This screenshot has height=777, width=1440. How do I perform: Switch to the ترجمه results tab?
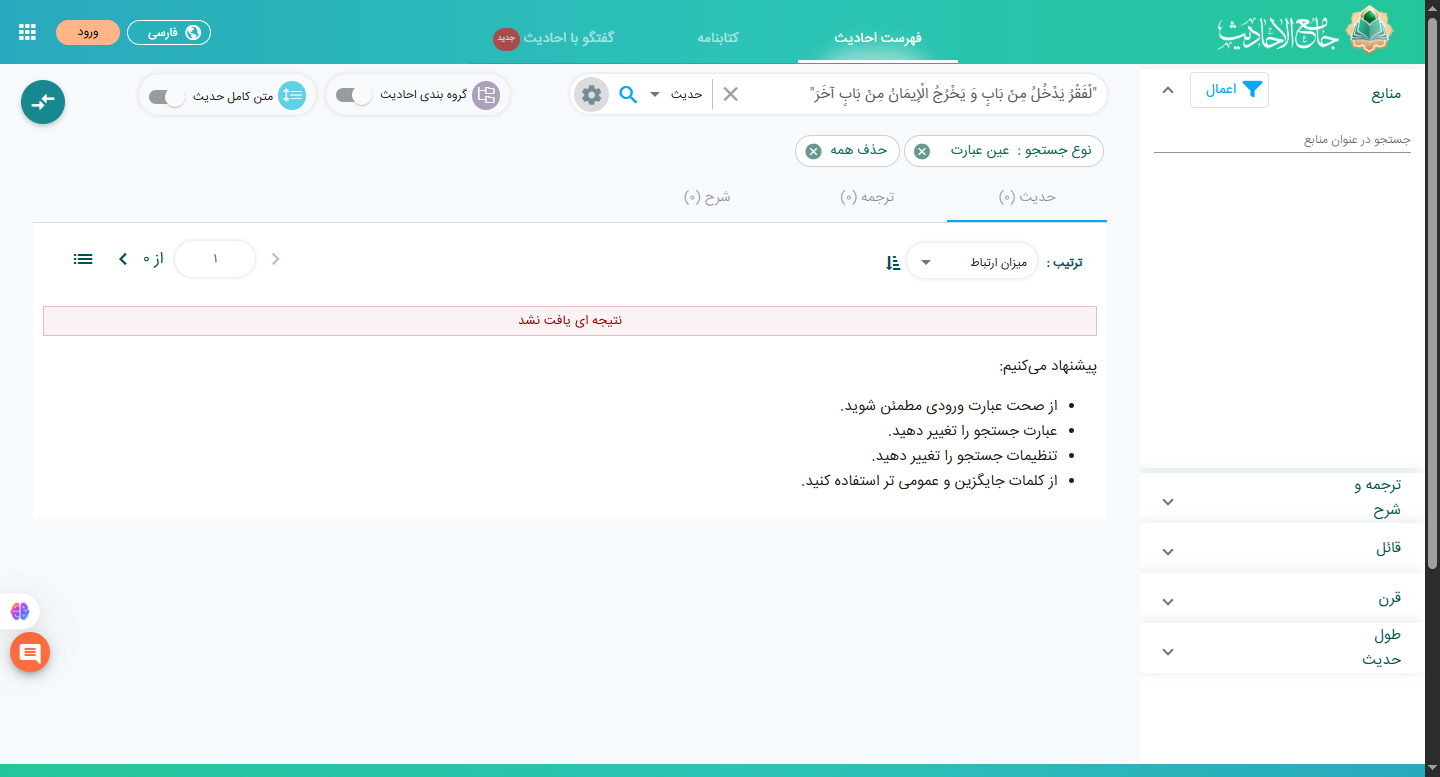coord(866,197)
